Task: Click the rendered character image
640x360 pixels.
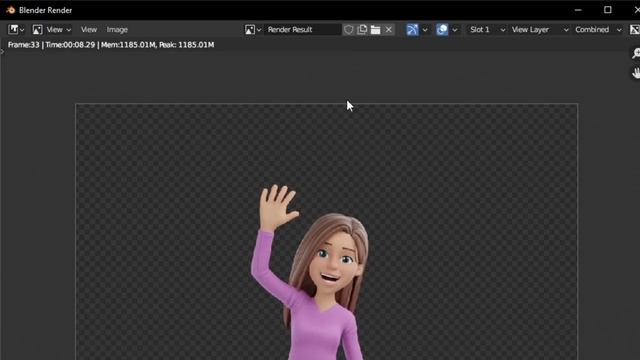Action: pos(311,272)
